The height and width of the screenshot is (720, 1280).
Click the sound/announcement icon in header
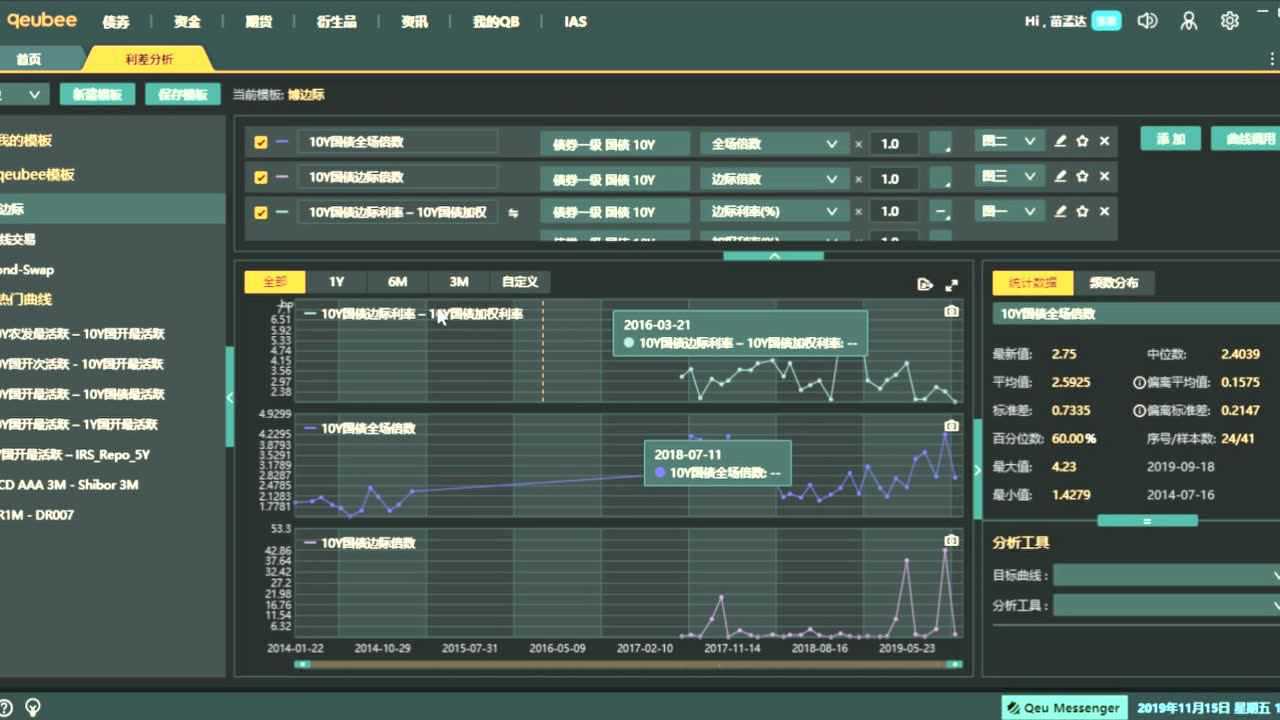tap(1148, 21)
